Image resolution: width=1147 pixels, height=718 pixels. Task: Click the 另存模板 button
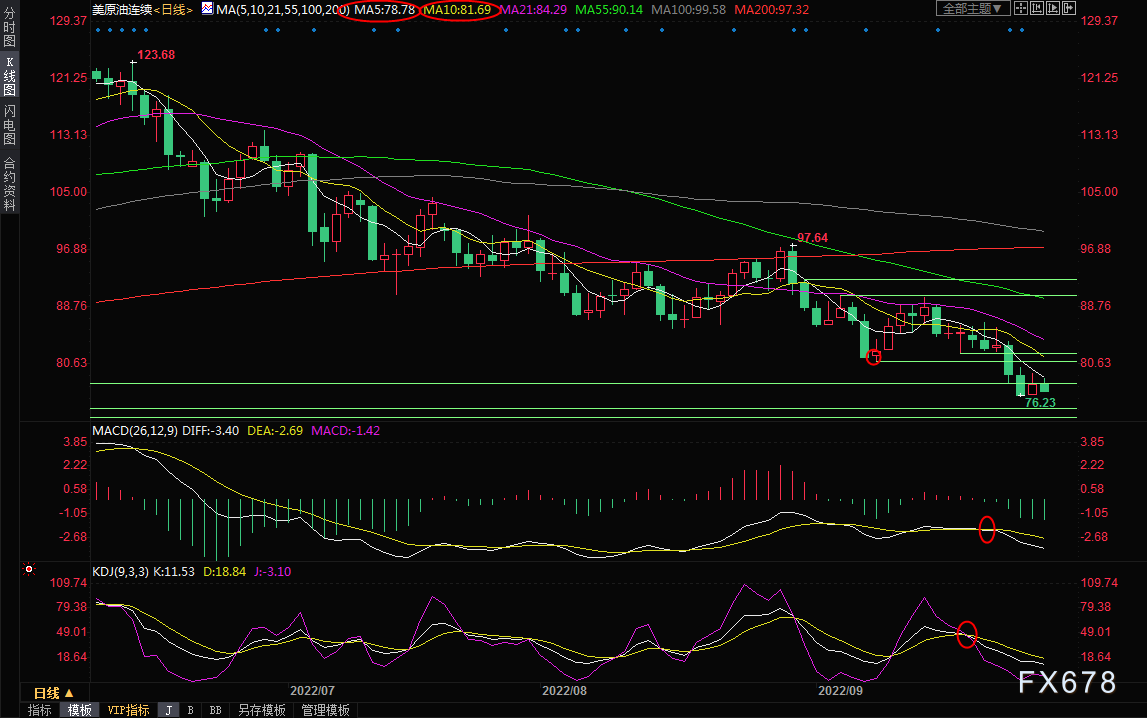261,710
